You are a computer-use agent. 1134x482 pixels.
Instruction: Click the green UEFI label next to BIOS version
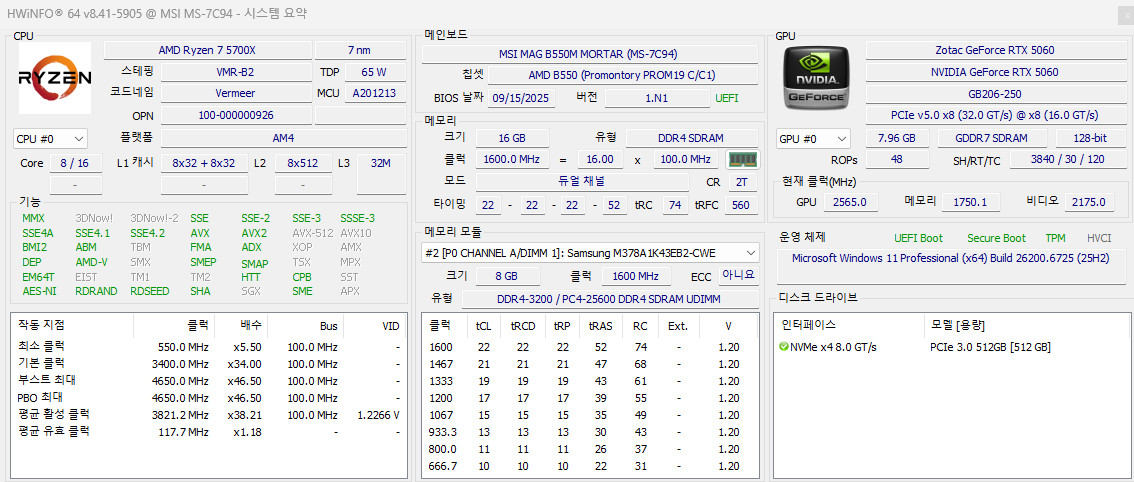(x=727, y=98)
